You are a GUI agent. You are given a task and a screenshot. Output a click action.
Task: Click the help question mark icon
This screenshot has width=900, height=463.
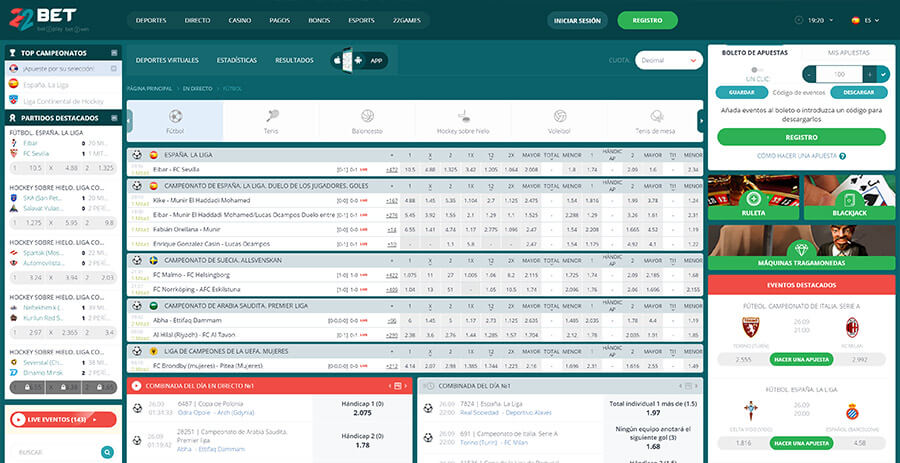[842, 156]
